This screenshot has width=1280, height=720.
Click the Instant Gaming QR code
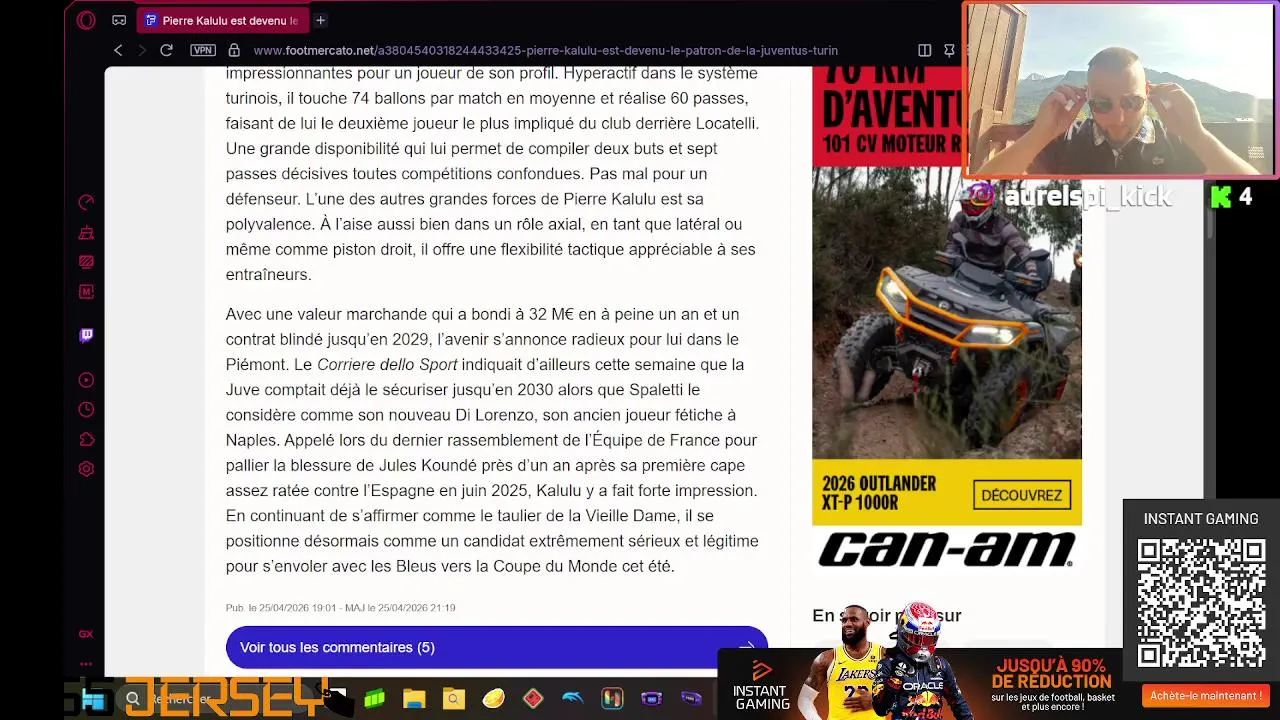point(1201,602)
